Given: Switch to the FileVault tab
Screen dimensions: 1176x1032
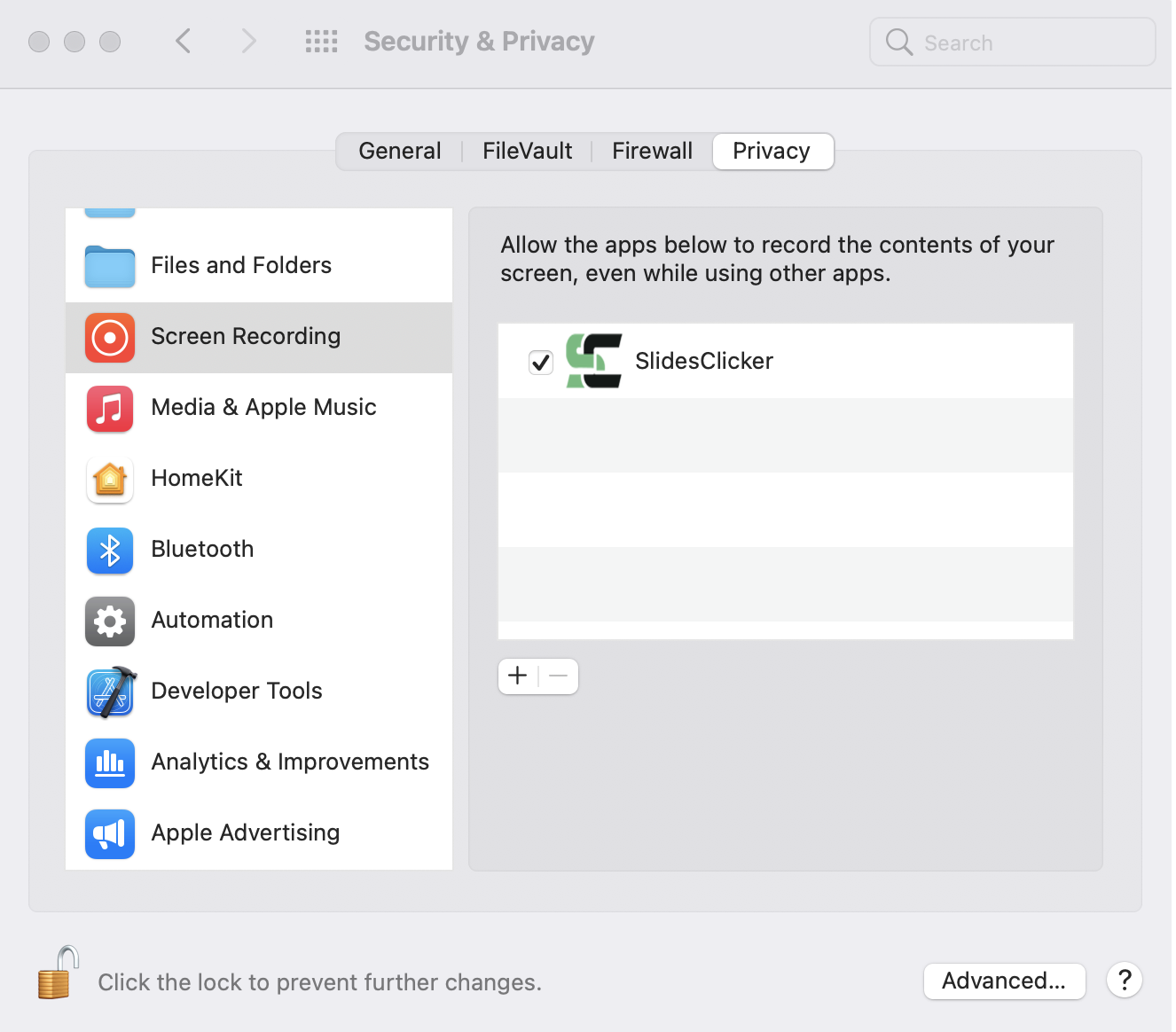Looking at the screenshot, I should pyautogui.click(x=528, y=152).
